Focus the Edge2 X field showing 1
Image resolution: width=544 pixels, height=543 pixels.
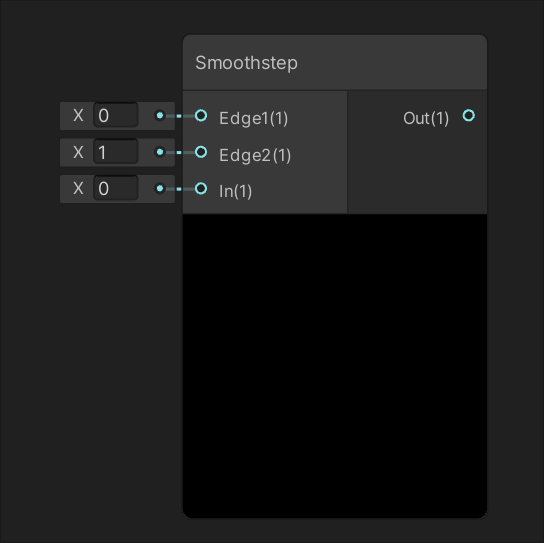[116, 152]
